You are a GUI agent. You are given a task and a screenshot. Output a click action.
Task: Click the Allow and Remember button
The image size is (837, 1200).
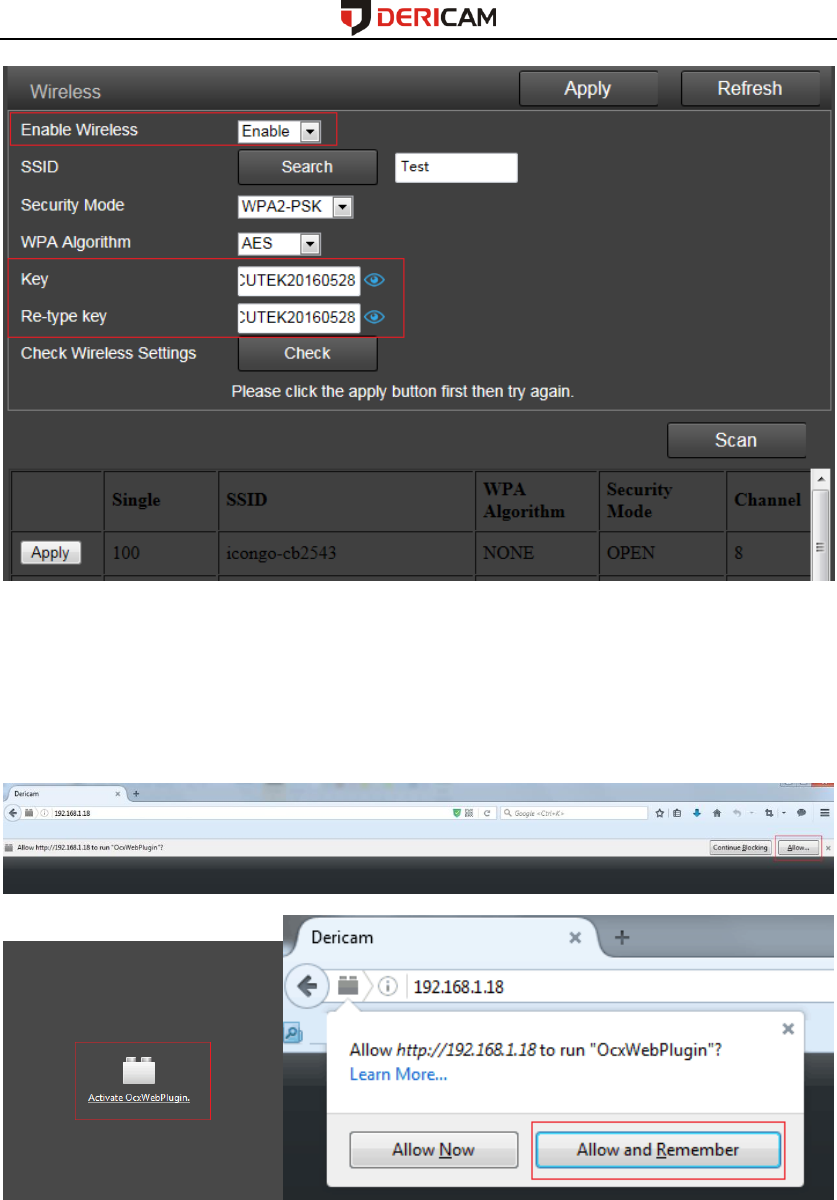click(x=658, y=1150)
